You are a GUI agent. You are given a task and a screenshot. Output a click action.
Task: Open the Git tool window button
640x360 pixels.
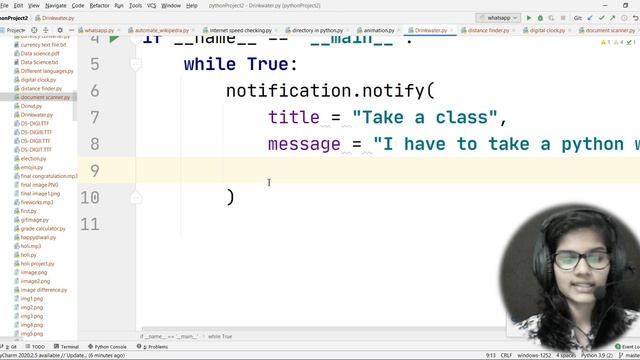click(x=8, y=347)
